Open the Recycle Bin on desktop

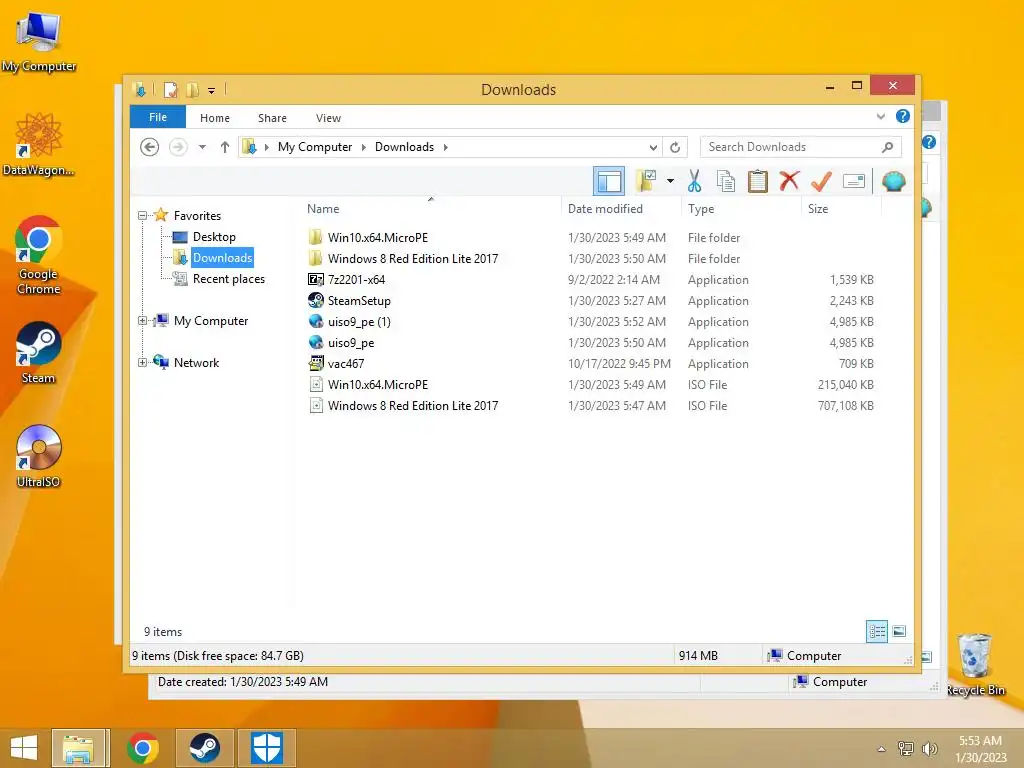click(x=975, y=665)
